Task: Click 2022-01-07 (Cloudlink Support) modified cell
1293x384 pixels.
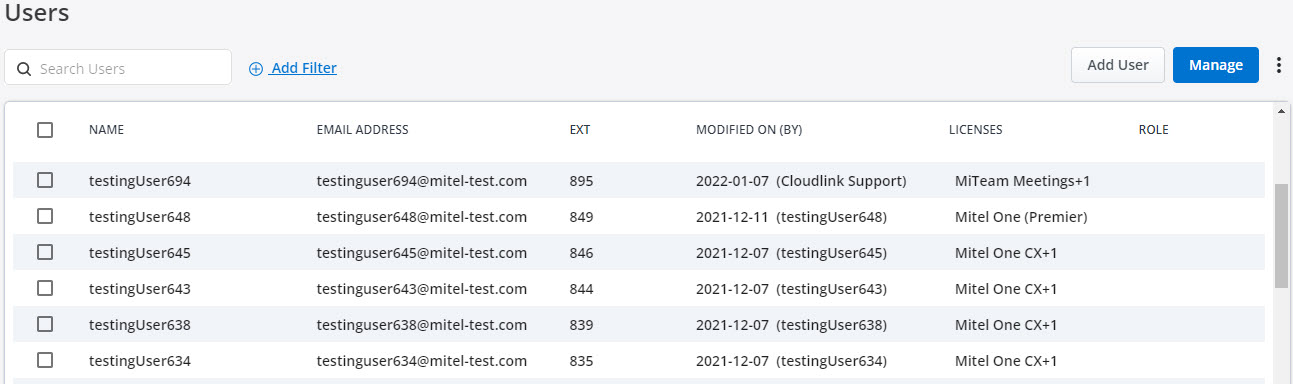Action: [801, 181]
